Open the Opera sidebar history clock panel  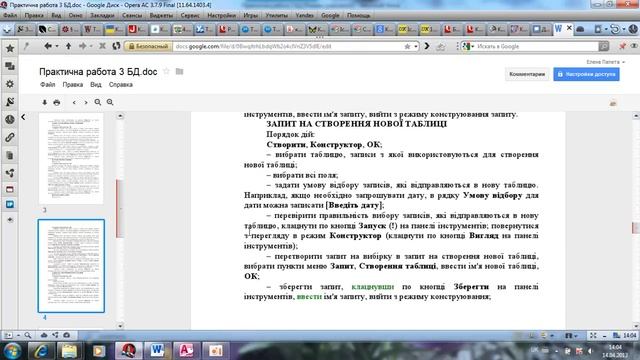pyautogui.click(x=10, y=120)
